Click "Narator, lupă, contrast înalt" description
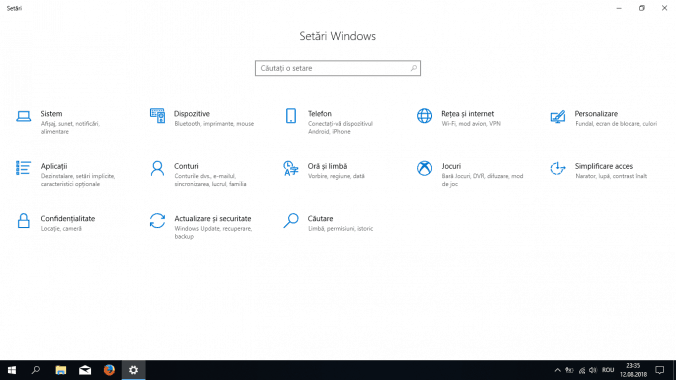This screenshot has height=380, width=676. [611, 176]
